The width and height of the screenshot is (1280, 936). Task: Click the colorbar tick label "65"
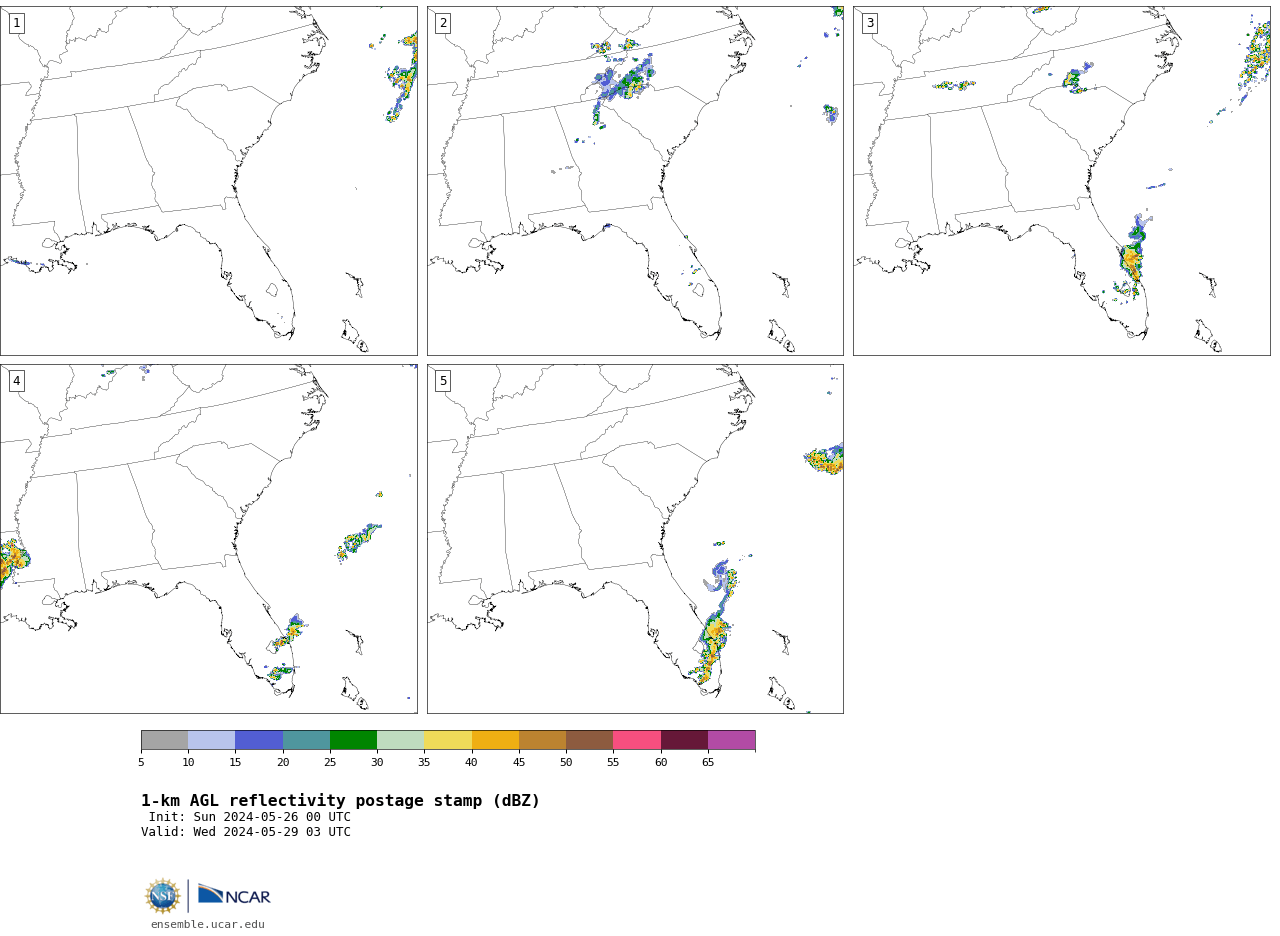point(708,763)
